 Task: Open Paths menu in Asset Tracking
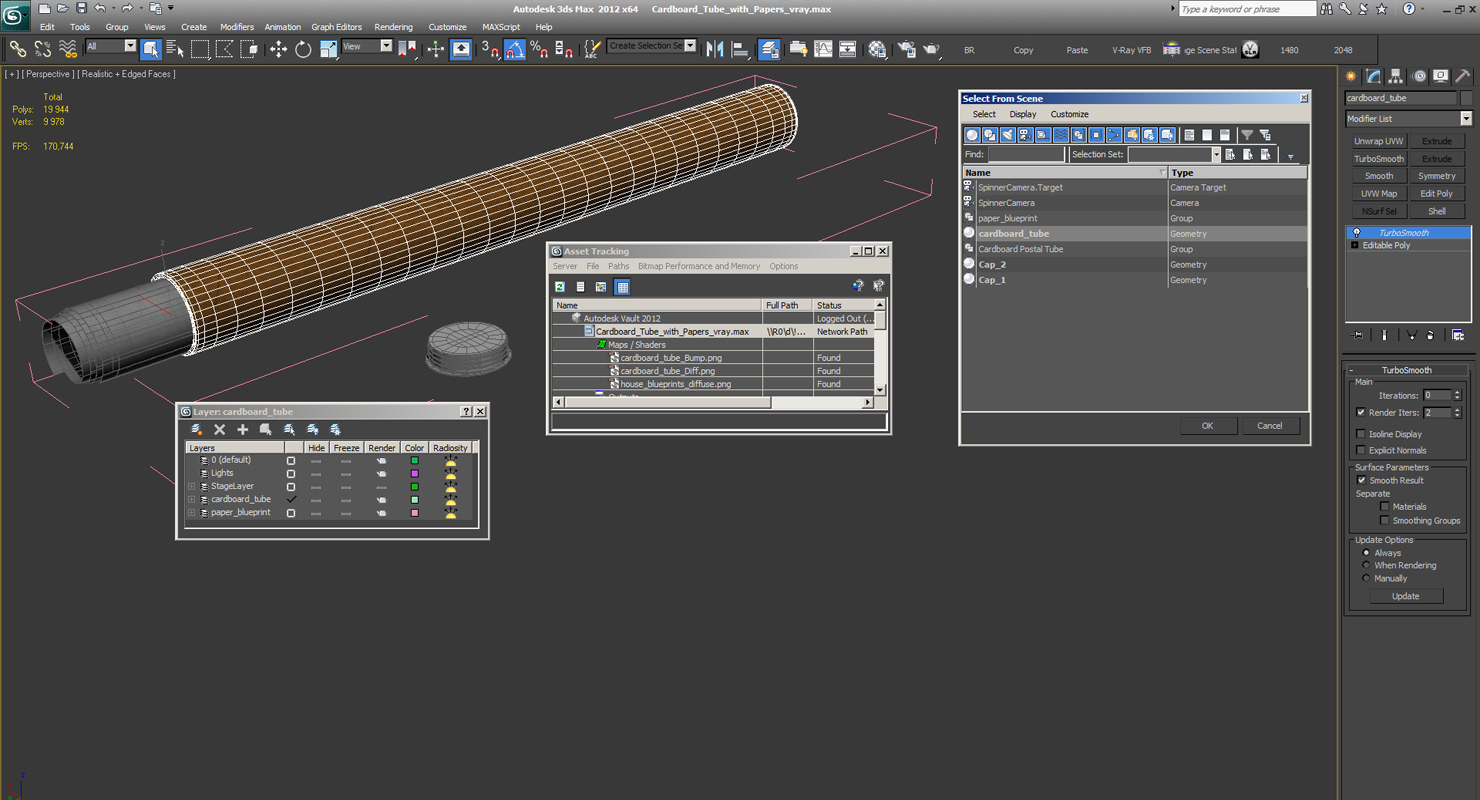(x=619, y=266)
